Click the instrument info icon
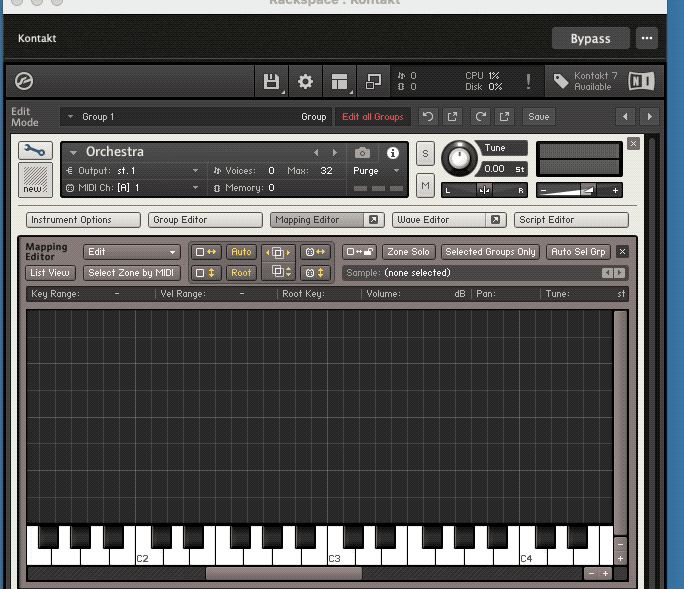684x589 pixels. click(x=393, y=153)
